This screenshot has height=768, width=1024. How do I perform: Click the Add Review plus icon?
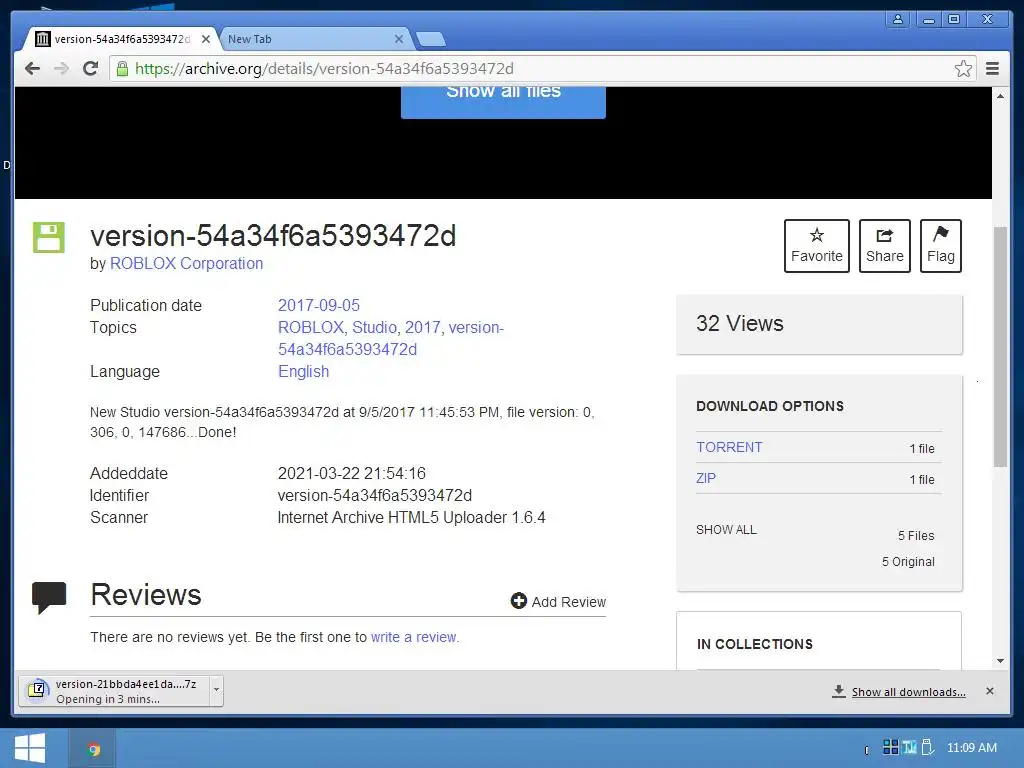pos(519,601)
